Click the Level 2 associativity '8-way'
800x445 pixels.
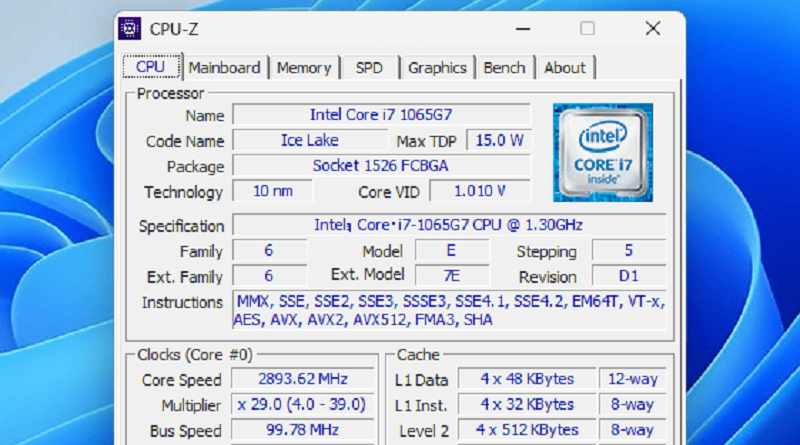coord(633,430)
